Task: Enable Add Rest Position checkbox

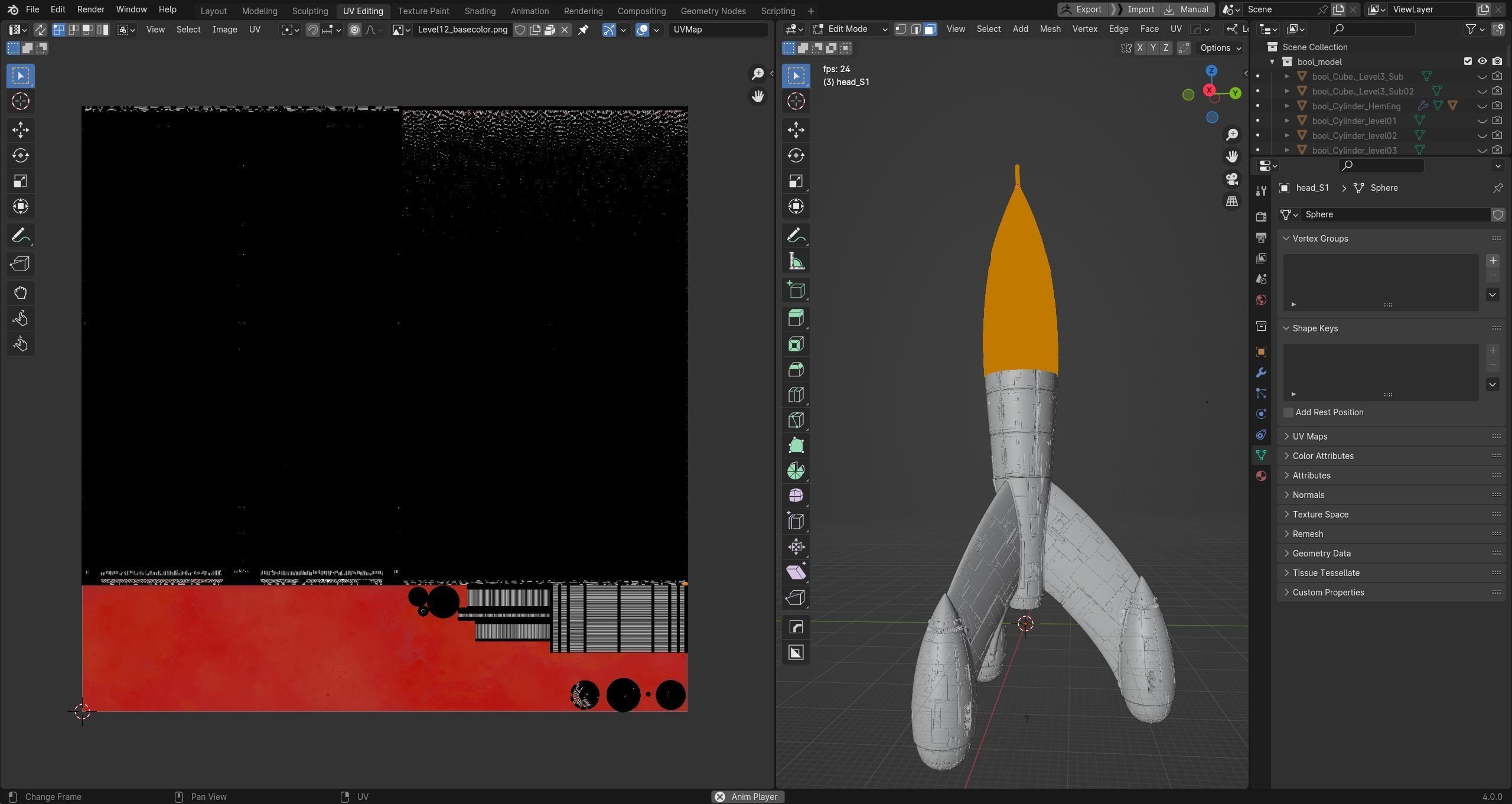Action: (1288, 412)
